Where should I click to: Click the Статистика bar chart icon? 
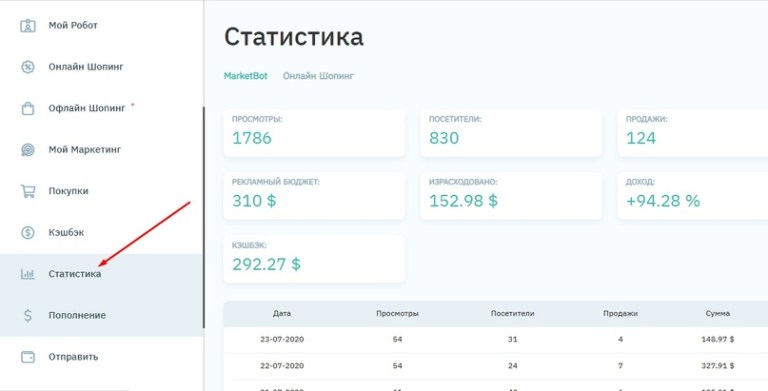click(x=27, y=274)
